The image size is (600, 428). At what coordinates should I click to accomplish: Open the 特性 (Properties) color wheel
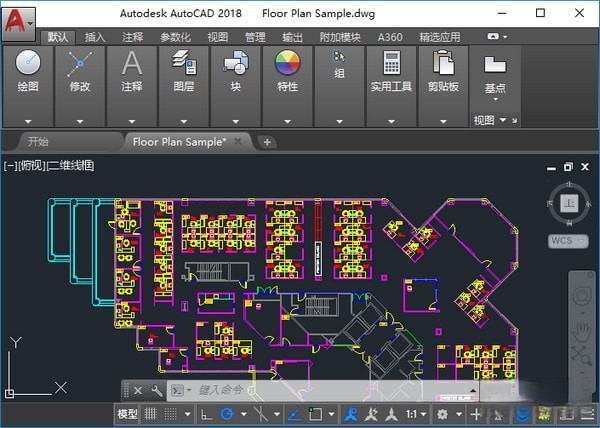click(287, 64)
